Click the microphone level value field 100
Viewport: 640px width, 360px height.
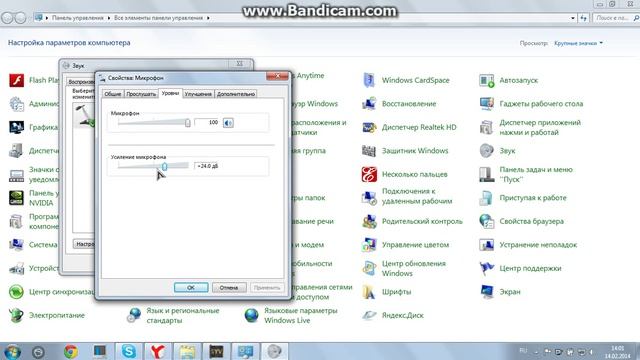click(207, 122)
